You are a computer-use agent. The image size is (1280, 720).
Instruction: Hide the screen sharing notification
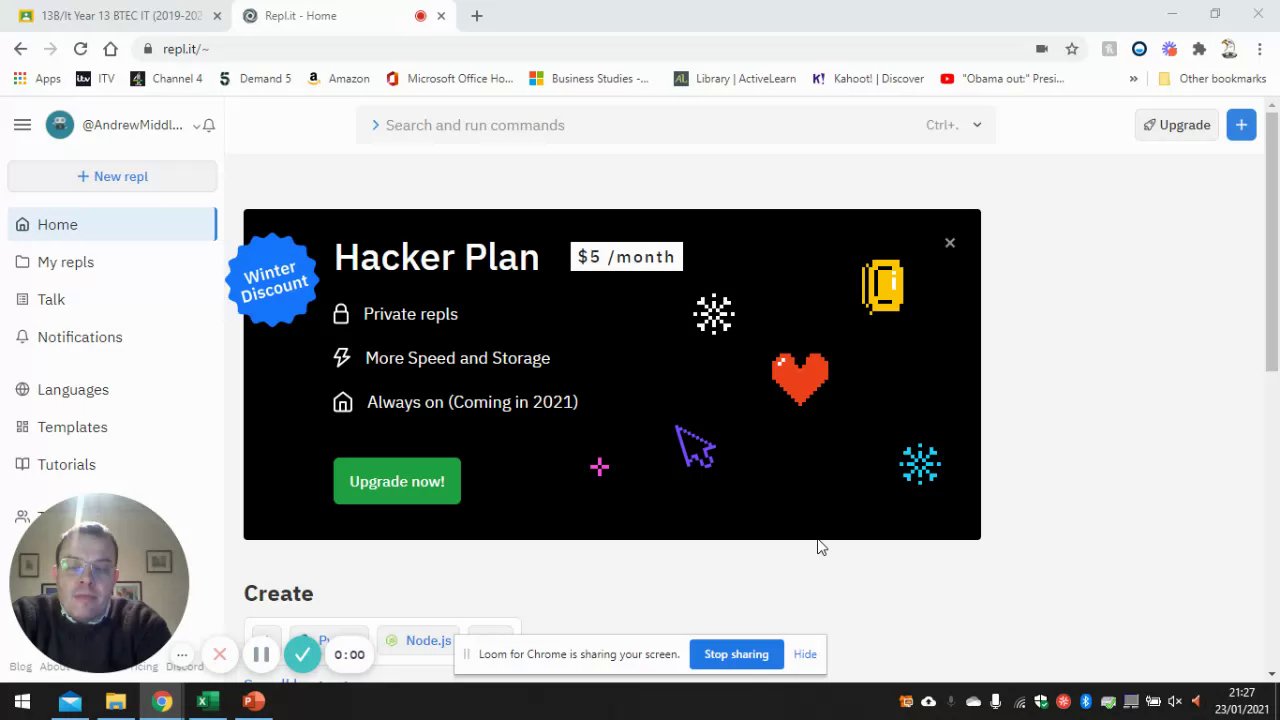[805, 654]
